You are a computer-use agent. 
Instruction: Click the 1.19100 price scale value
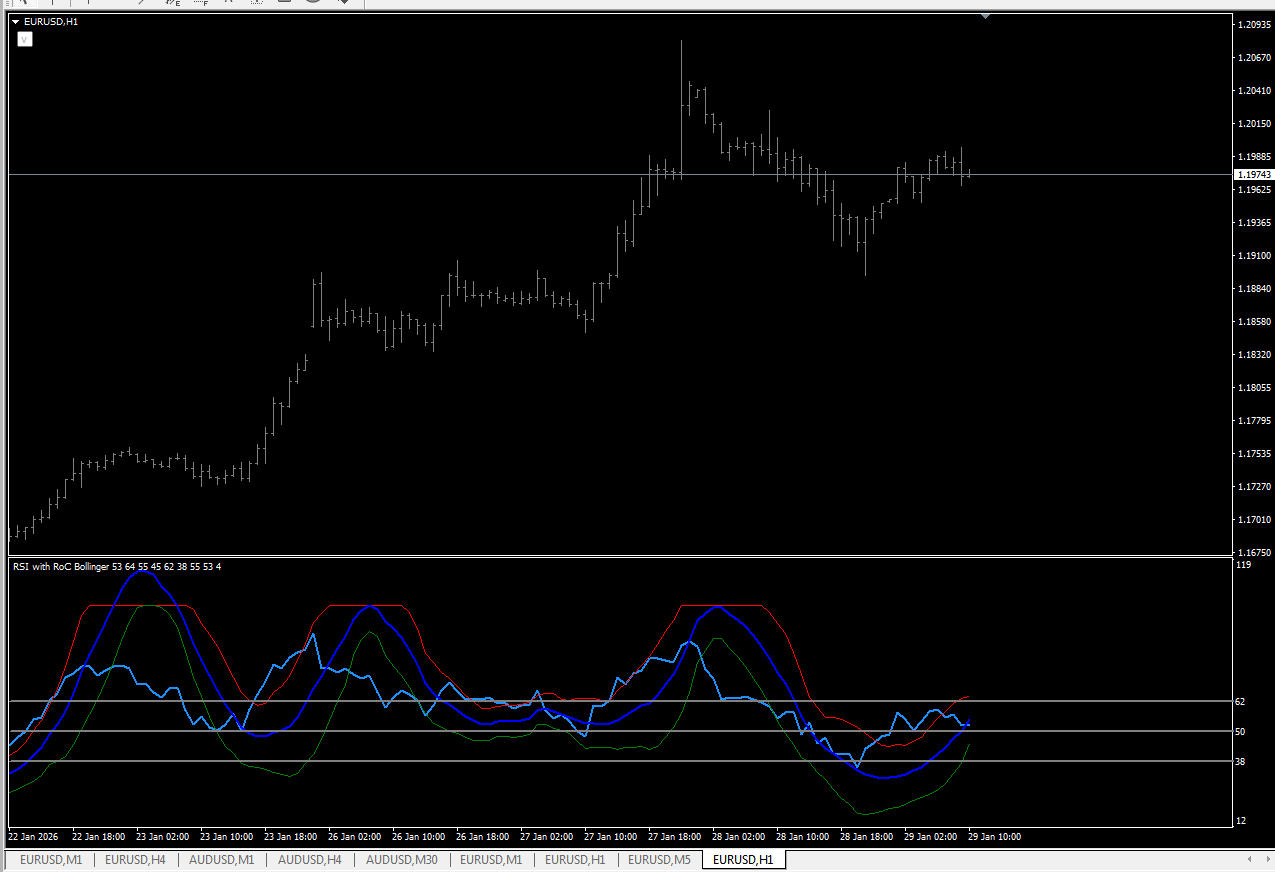[1254, 256]
